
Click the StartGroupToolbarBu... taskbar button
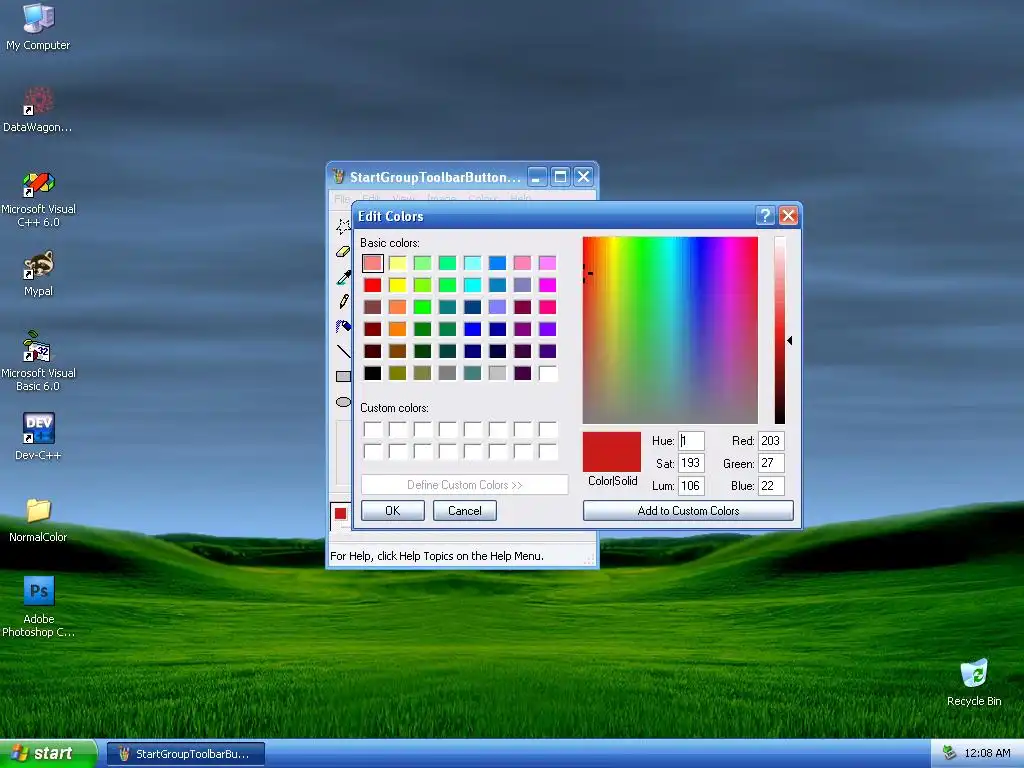[186, 754]
